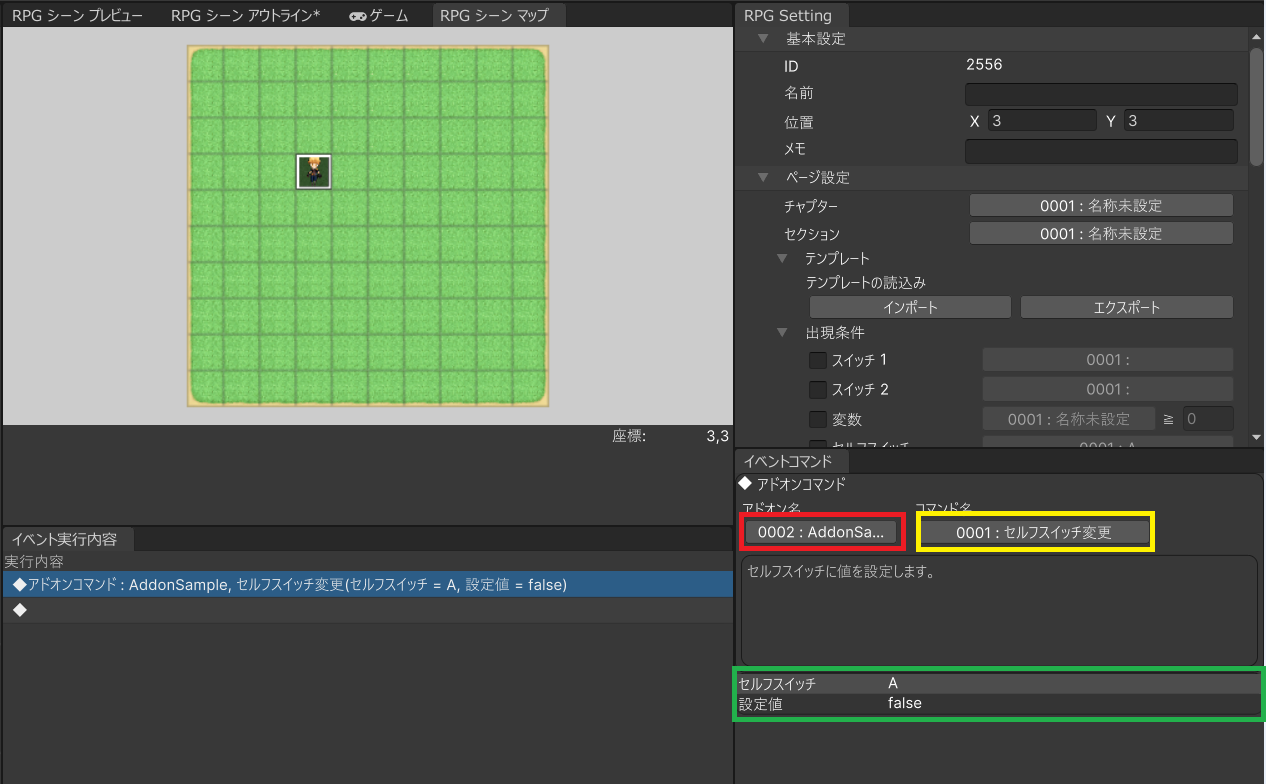Toggle the 変数 condition checkbox

(x=817, y=419)
